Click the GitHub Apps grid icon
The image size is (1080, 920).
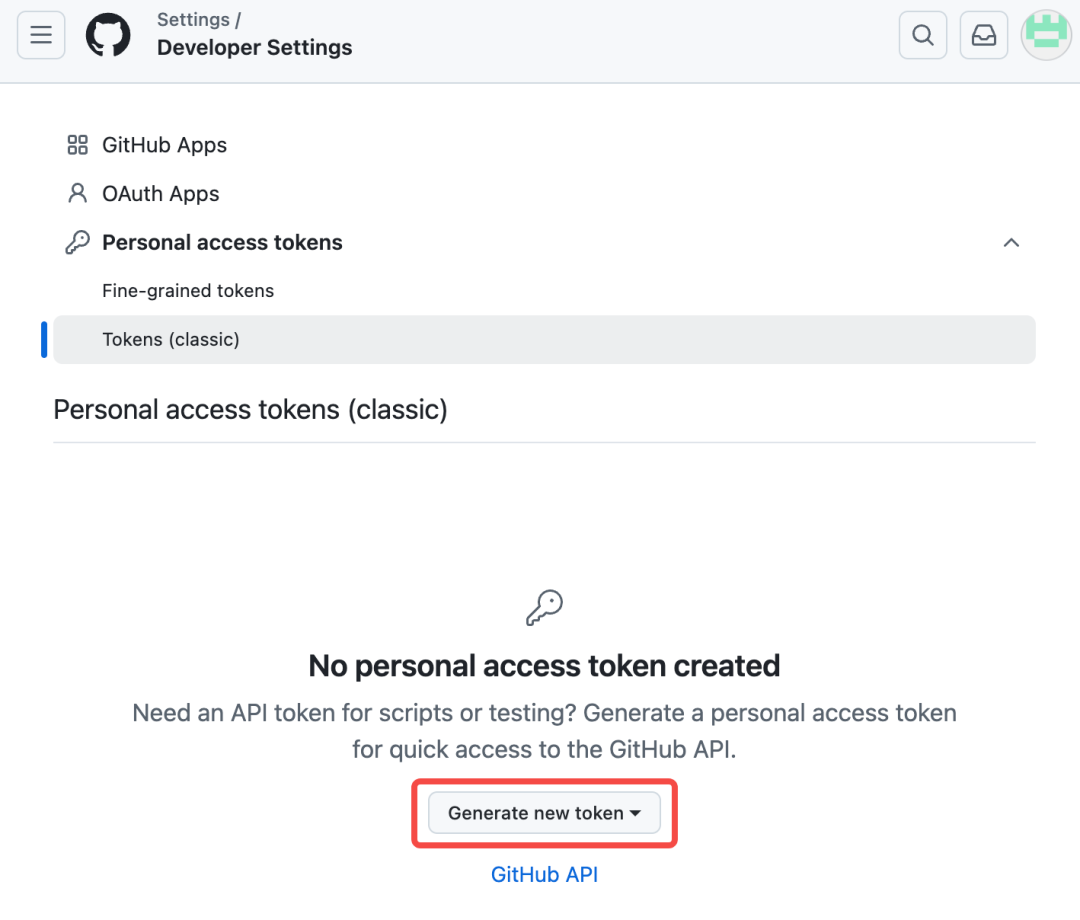pos(77,145)
